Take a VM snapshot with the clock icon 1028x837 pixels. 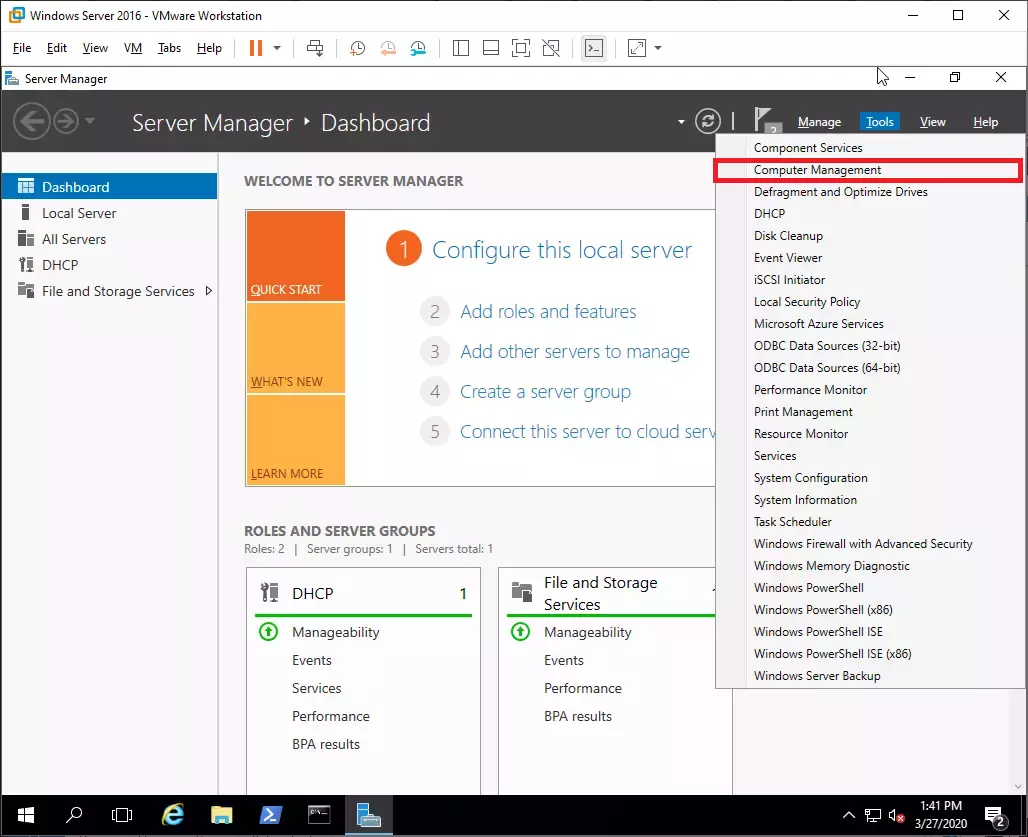(x=357, y=48)
